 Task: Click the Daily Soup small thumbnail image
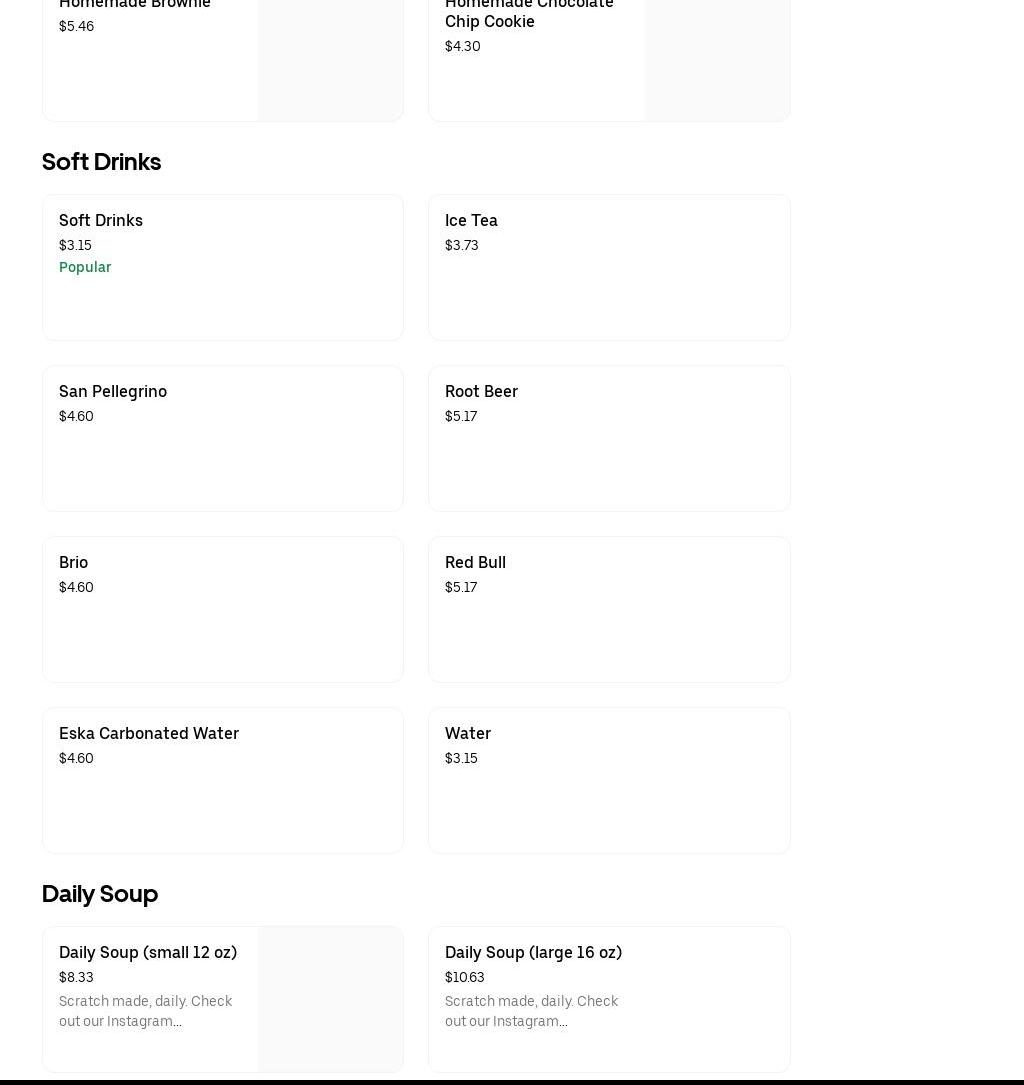[x=330, y=999]
